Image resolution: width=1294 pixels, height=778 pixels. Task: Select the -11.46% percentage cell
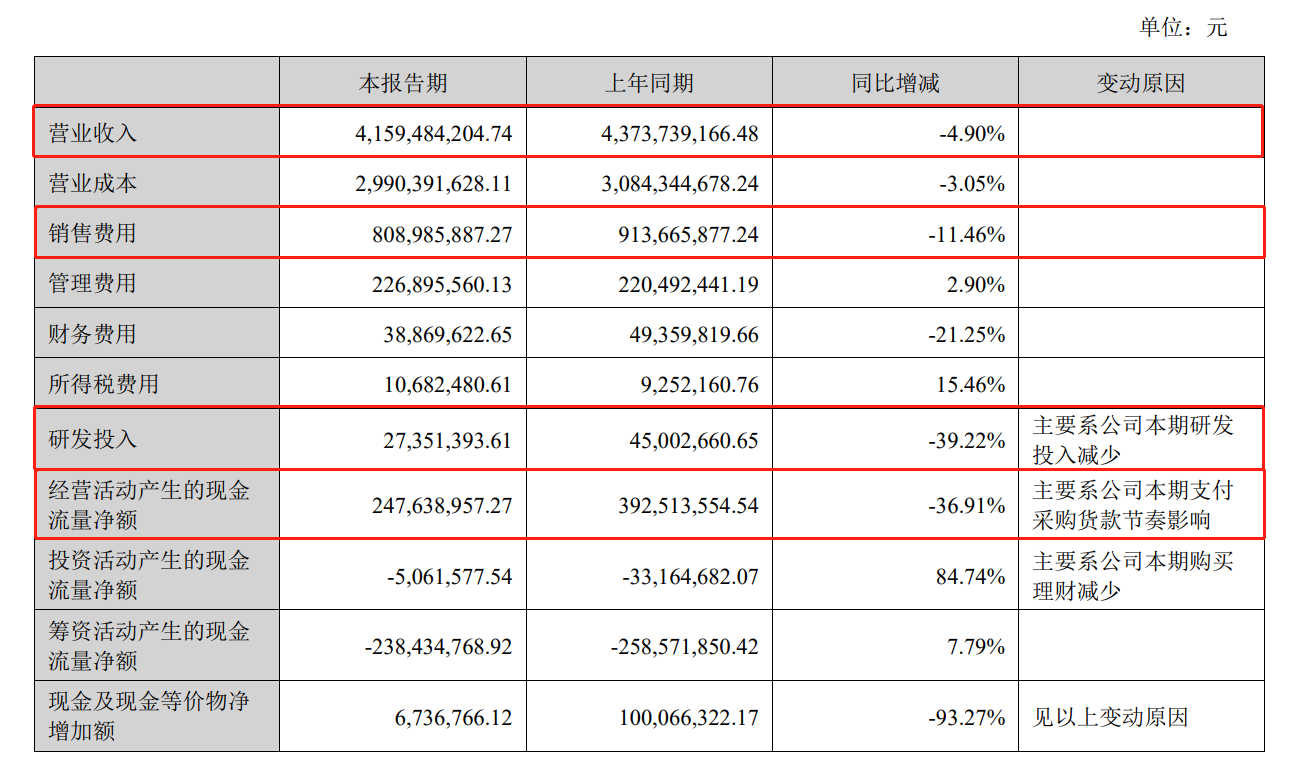pyautogui.click(x=965, y=235)
